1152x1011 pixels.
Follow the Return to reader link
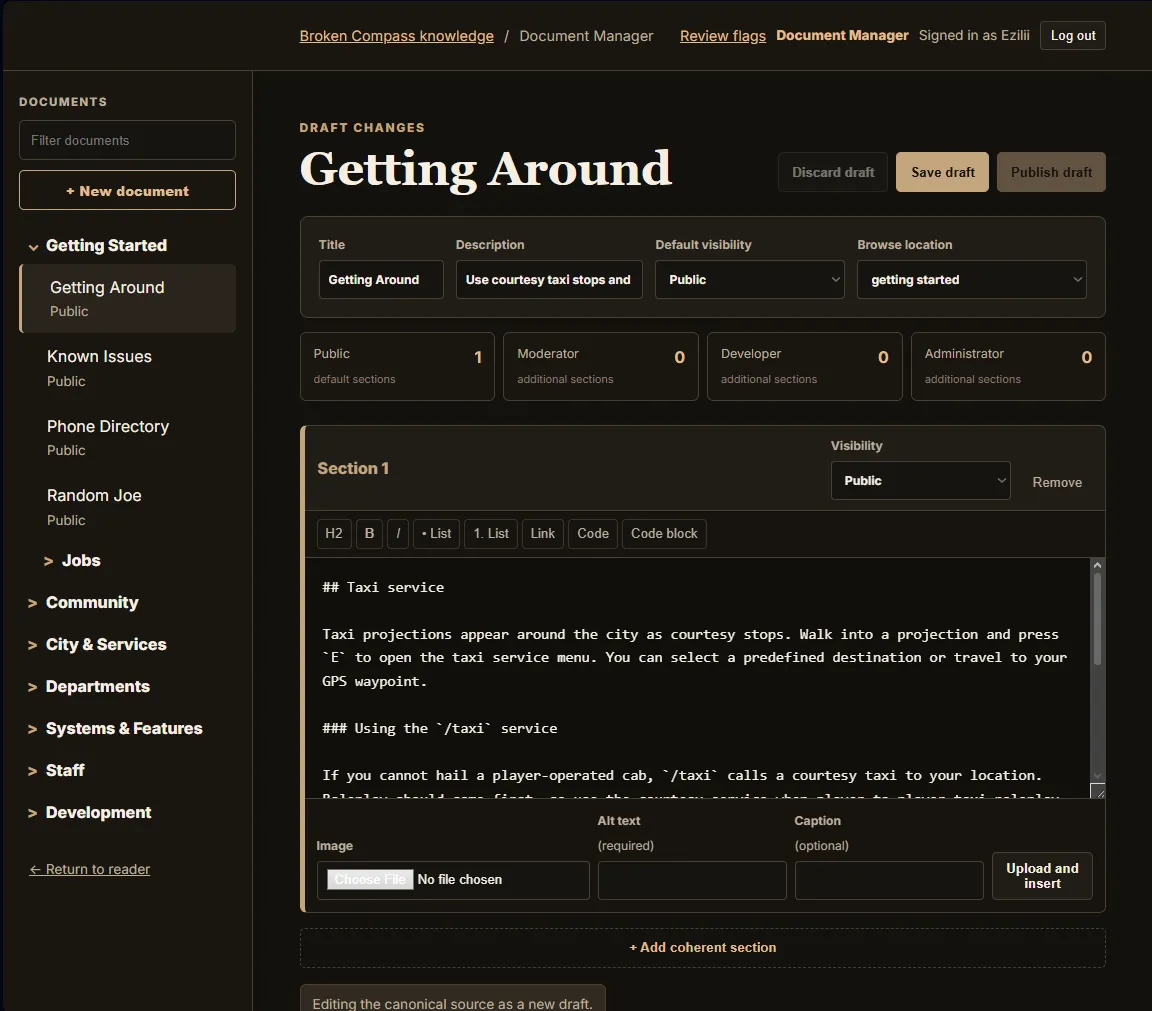(x=90, y=869)
